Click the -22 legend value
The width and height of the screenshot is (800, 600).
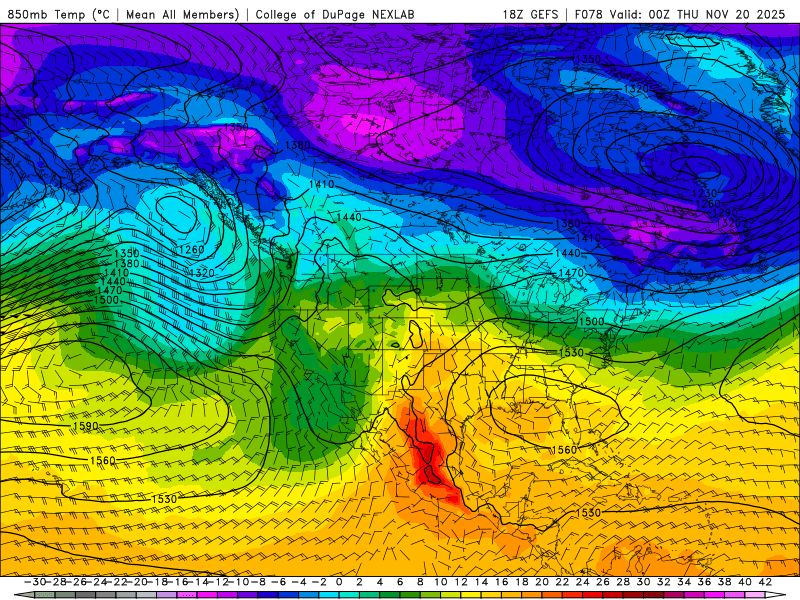pos(117,582)
